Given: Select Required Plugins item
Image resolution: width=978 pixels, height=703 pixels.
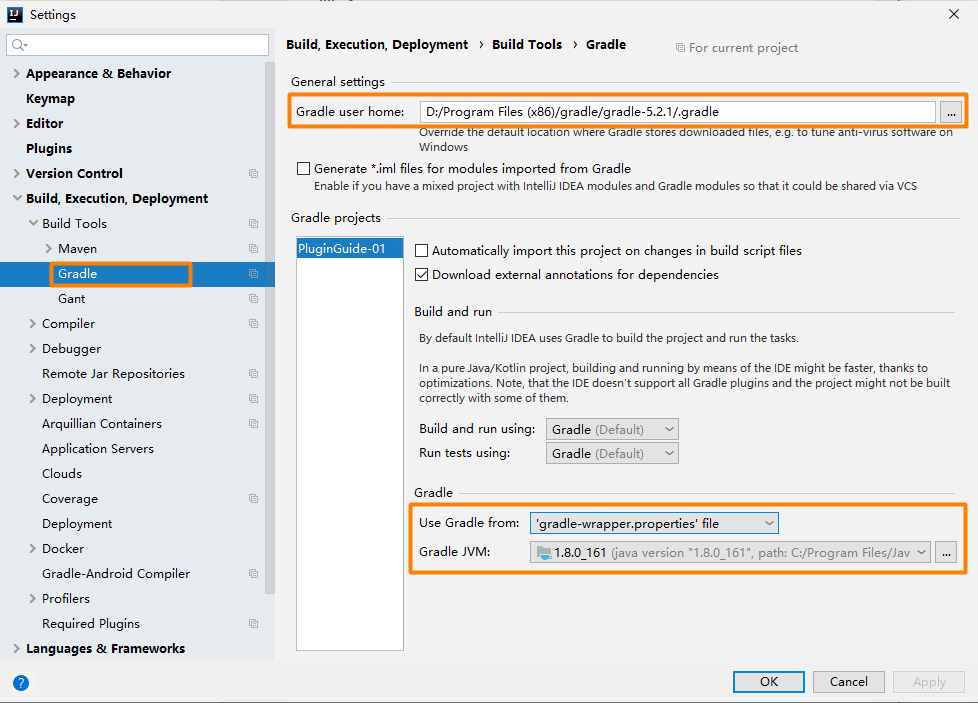Looking at the screenshot, I should (x=91, y=624).
